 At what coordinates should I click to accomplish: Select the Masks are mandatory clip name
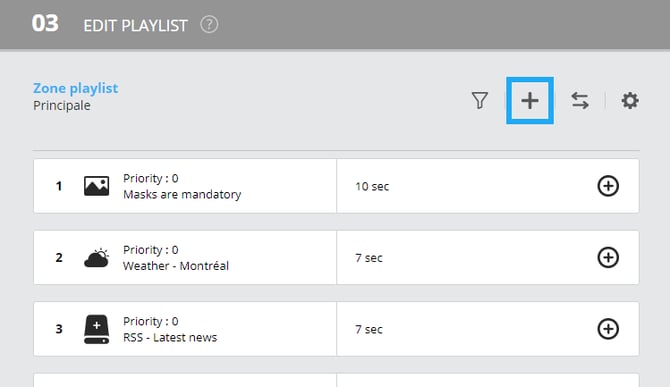(x=182, y=194)
